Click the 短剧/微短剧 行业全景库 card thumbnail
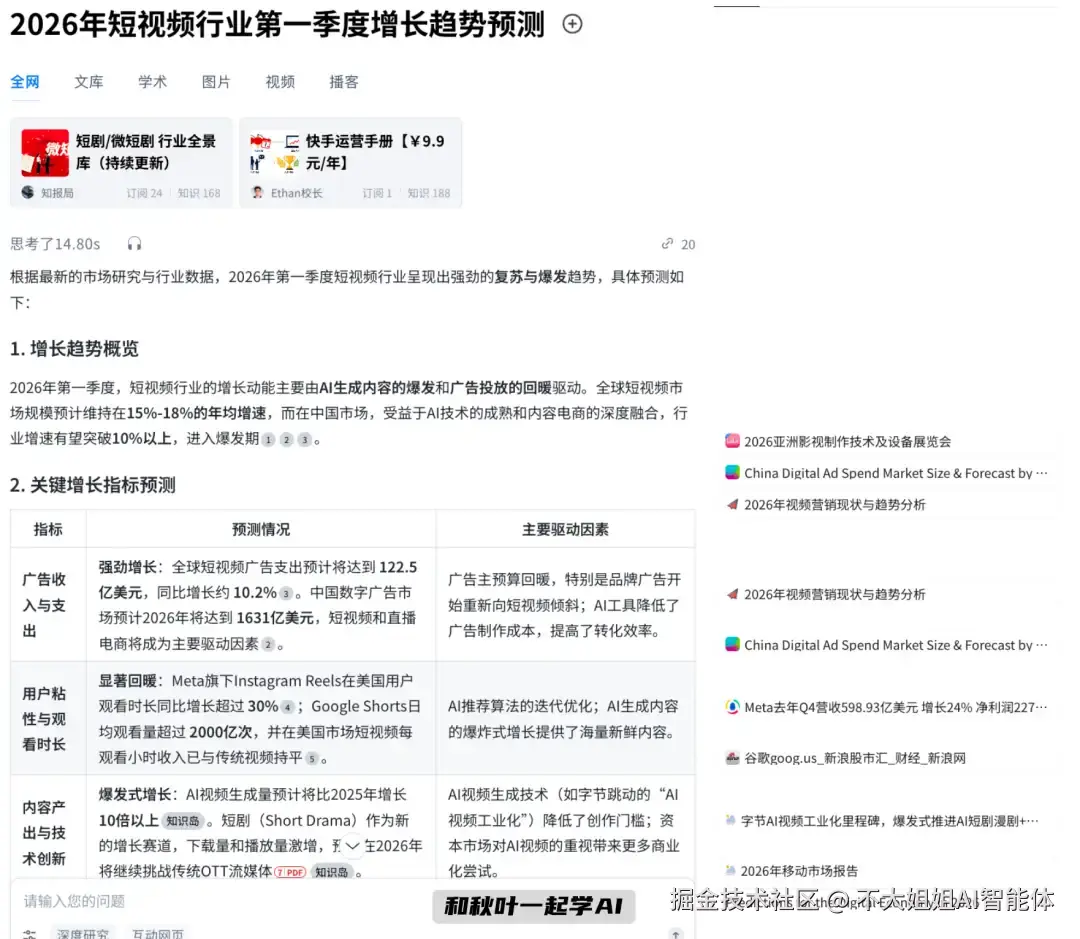 [x=45, y=152]
